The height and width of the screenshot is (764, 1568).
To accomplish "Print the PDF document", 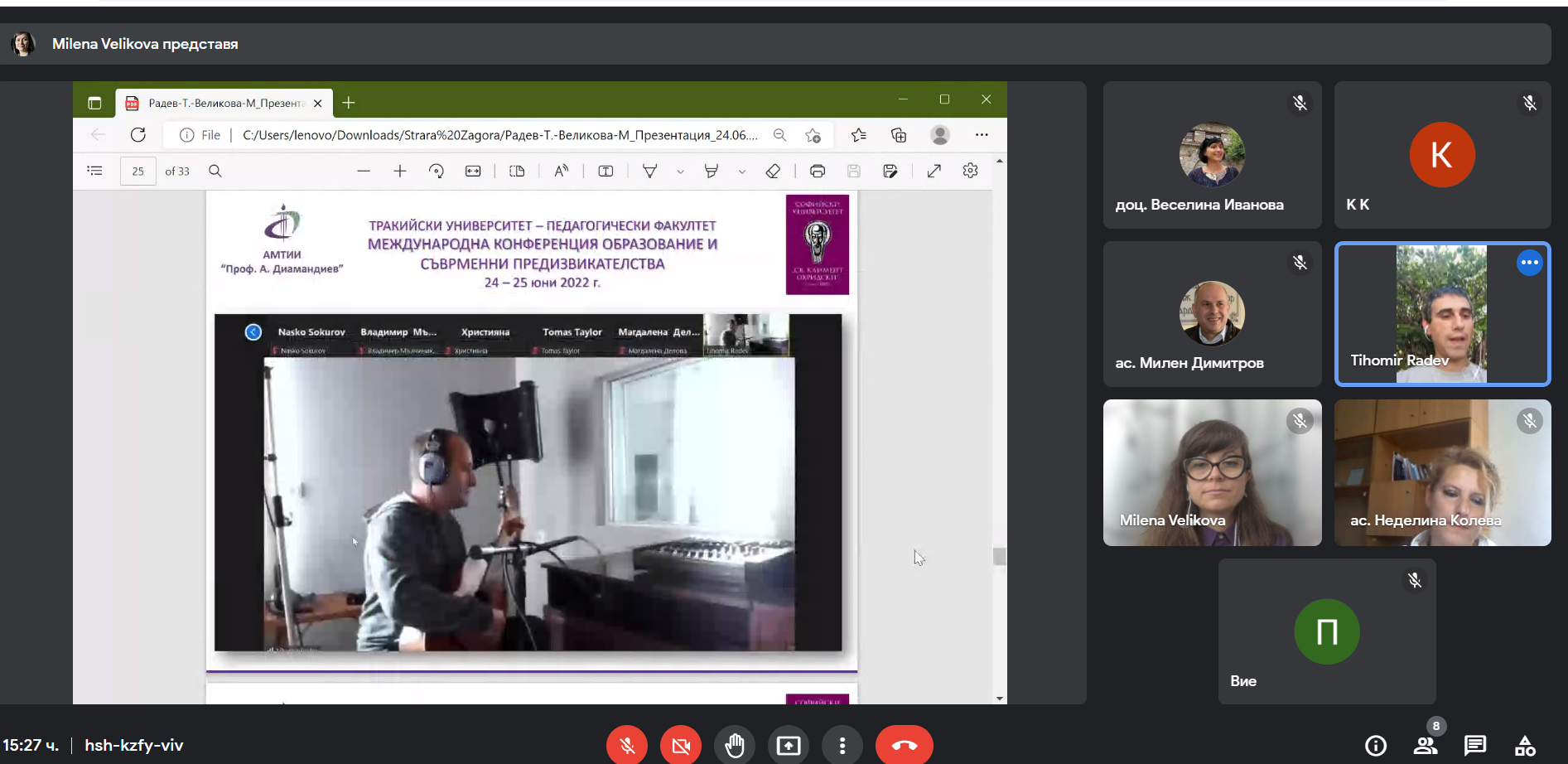I will [818, 171].
